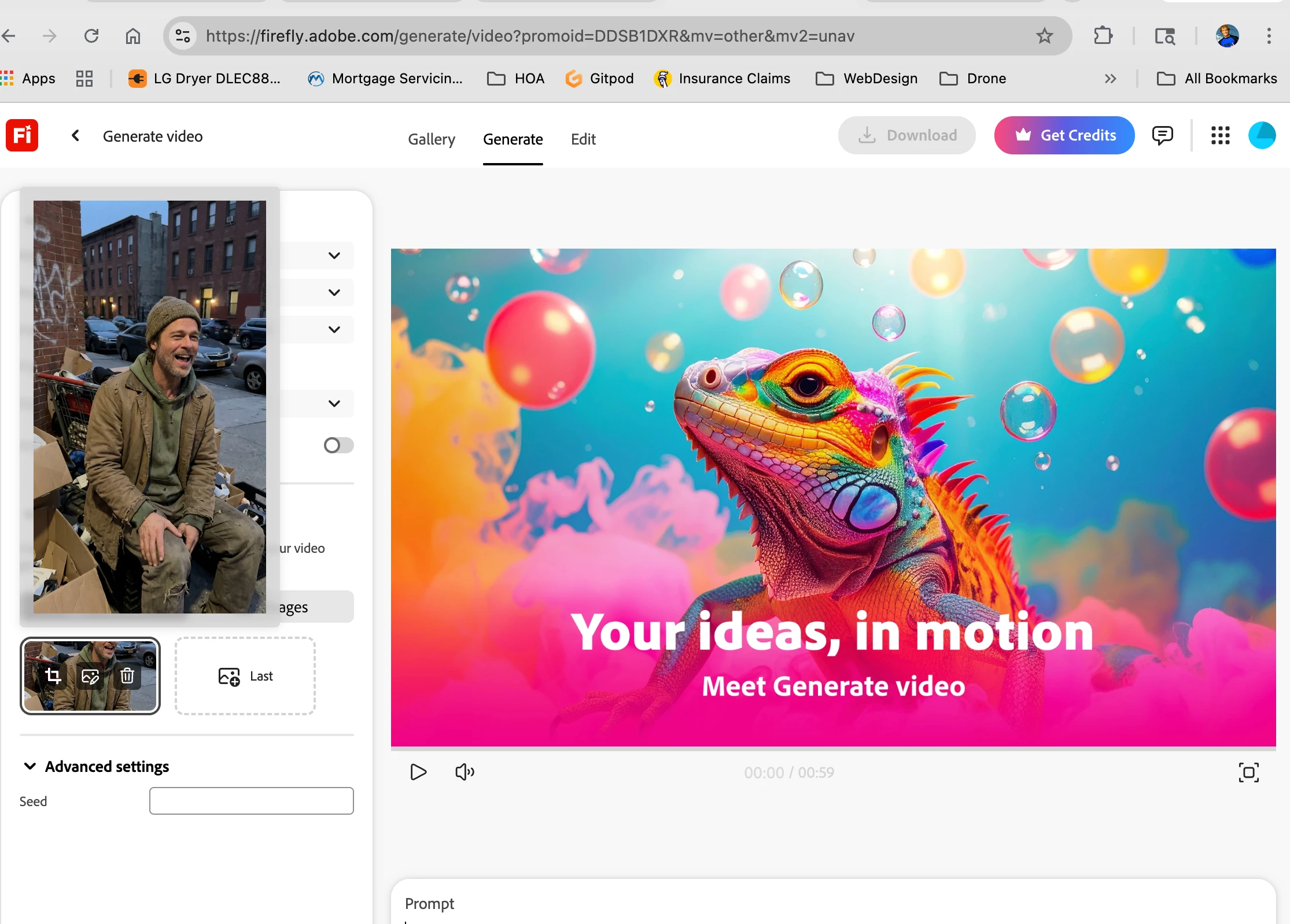Open the second dropdown chevron in panel
Image resolution: width=1290 pixels, height=924 pixels.
click(334, 293)
